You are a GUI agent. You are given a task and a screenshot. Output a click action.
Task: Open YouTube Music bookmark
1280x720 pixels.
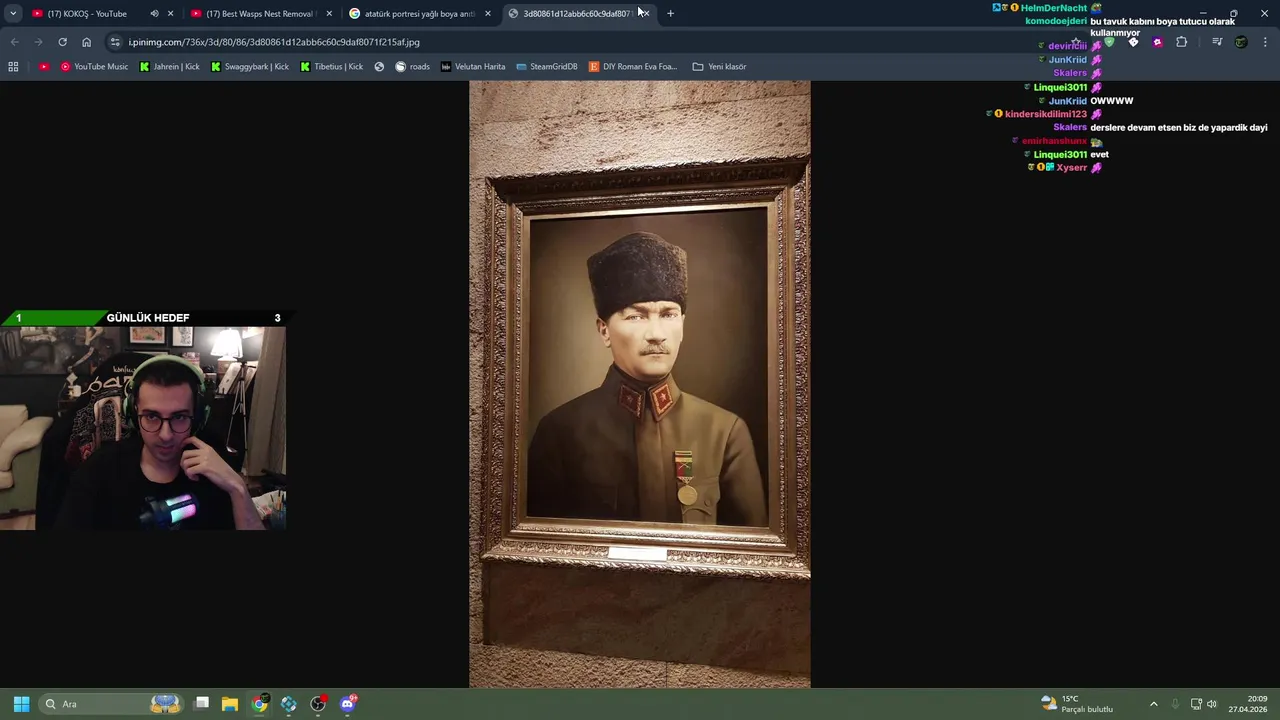(x=94, y=67)
